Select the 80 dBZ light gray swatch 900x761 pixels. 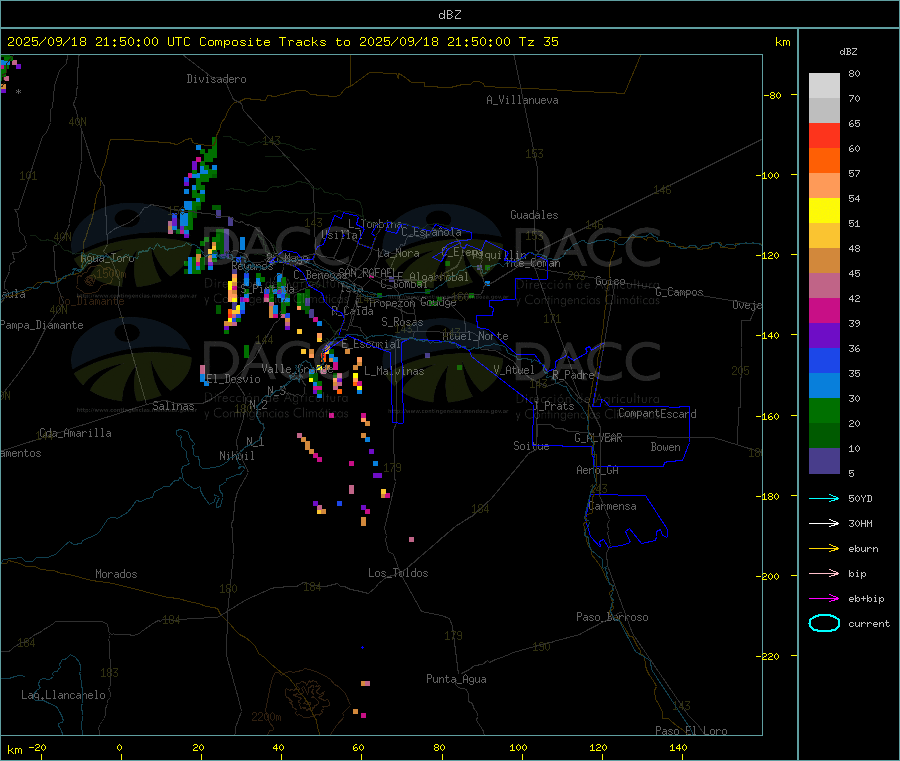click(x=824, y=86)
